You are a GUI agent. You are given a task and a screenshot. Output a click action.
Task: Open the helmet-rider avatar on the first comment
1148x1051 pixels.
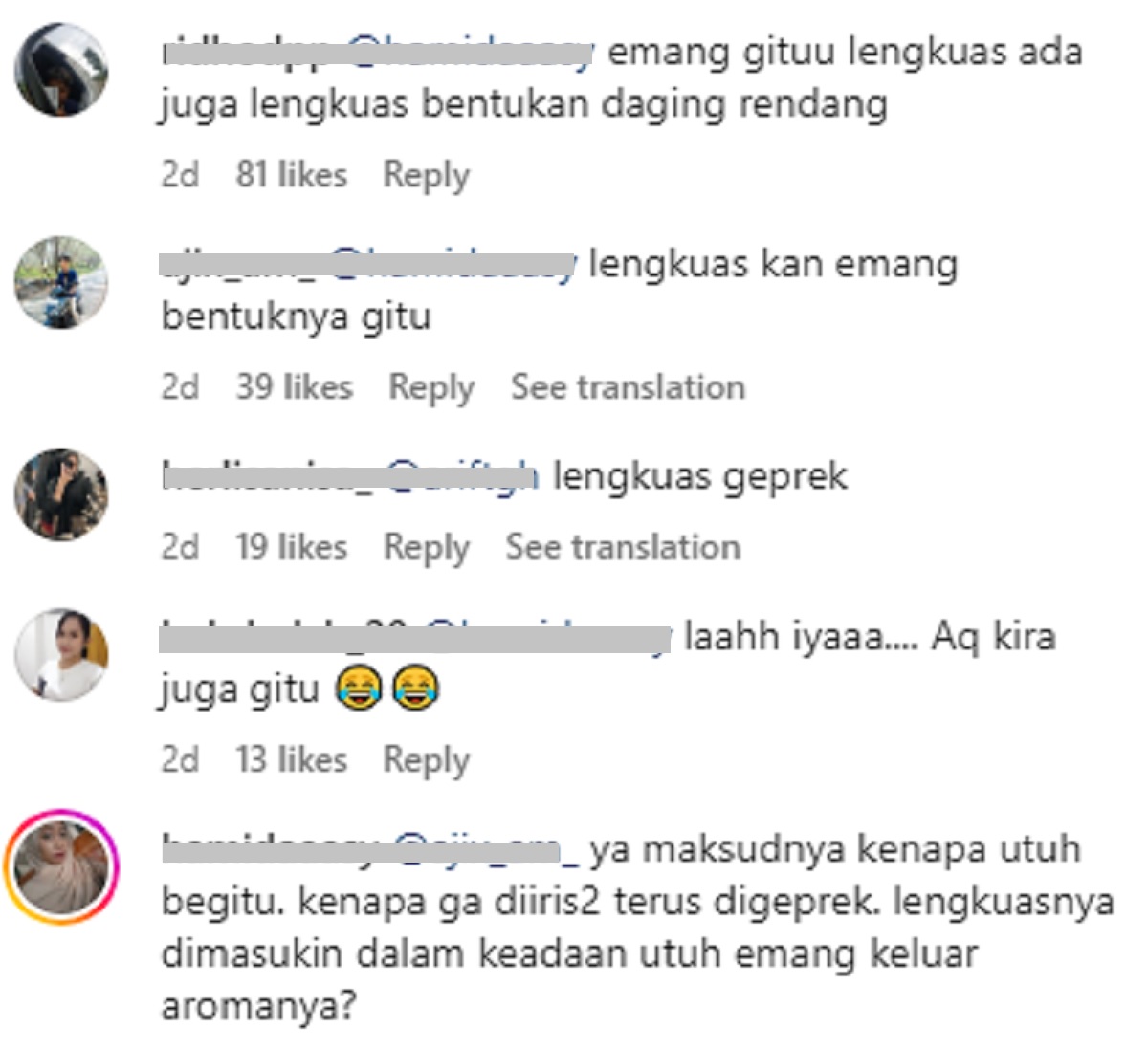tap(61, 70)
